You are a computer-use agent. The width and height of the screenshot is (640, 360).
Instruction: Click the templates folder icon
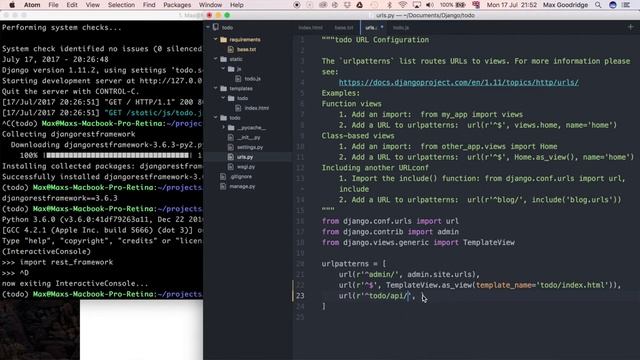(x=223, y=89)
